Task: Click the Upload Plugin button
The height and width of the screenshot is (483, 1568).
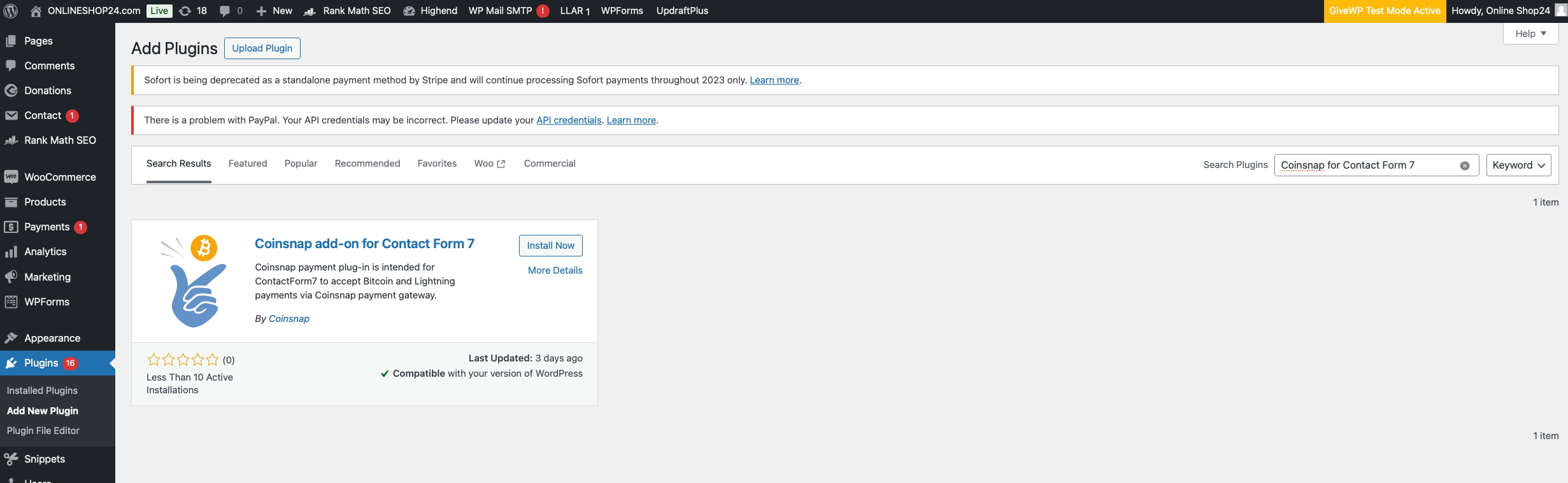Action: coord(262,48)
